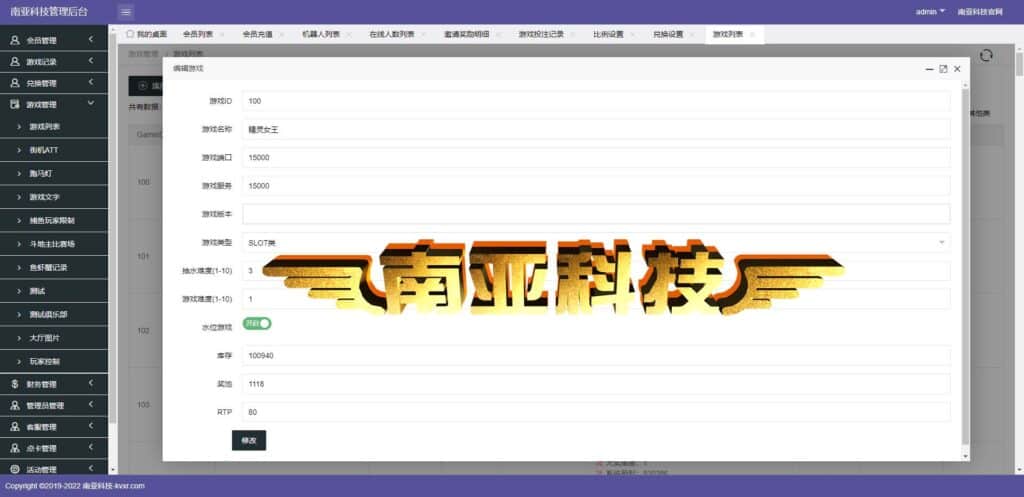Click the 南亚科技管理后台 header title
Image resolution: width=1024 pixels, height=497 pixels.
49,12
